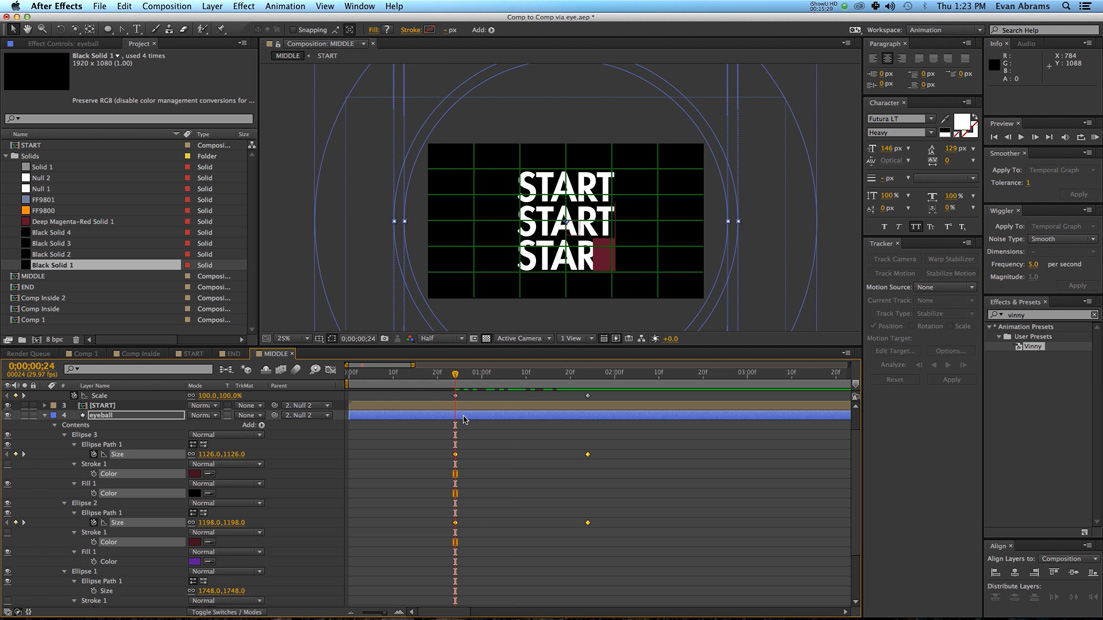Delete selected project item with trash
Viewport: 1103px width, 620px height.
pyautogui.click(x=76, y=340)
